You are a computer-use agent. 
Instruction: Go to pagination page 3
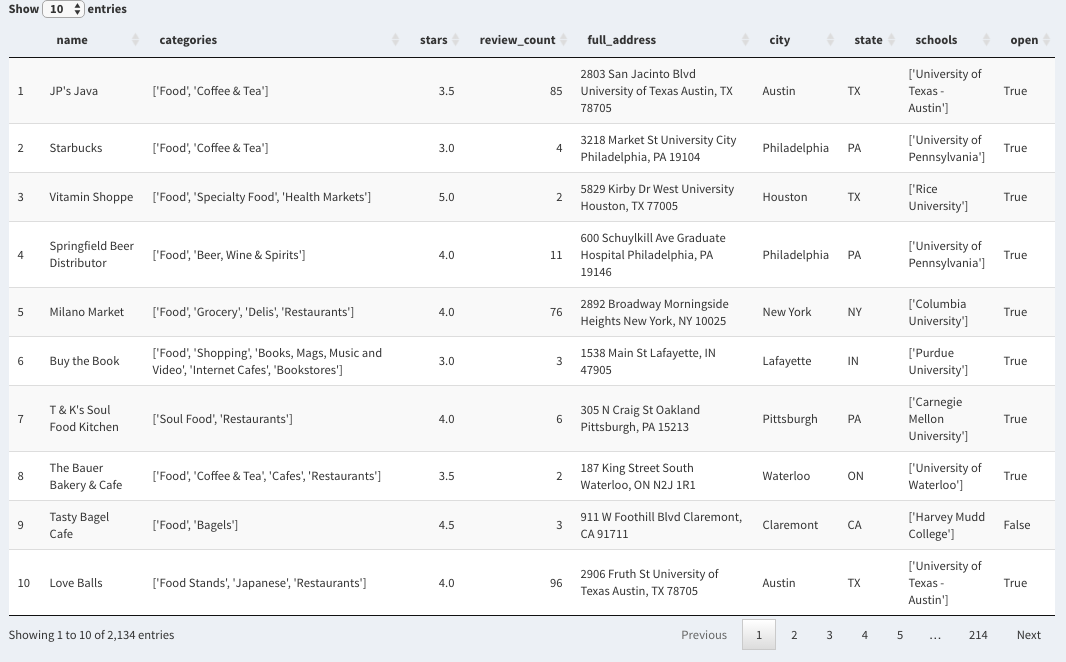pyautogui.click(x=829, y=635)
